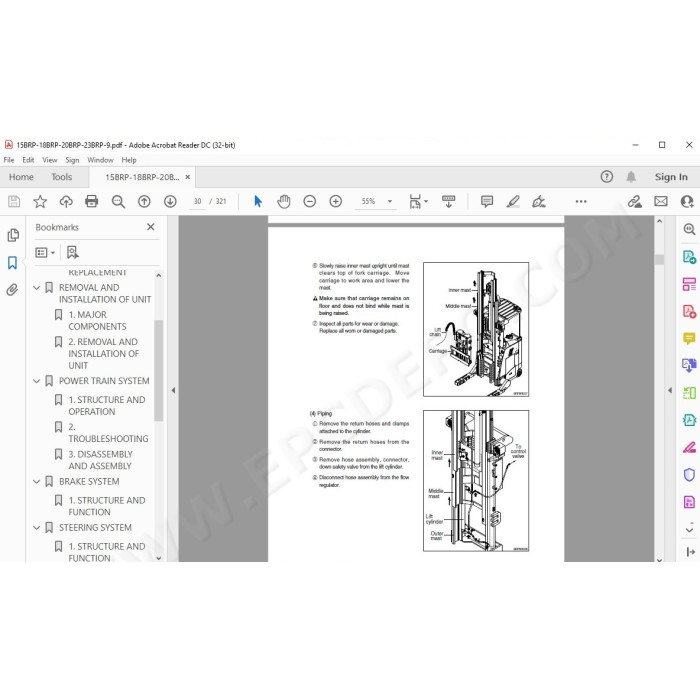Viewport: 700px width, 700px height.
Task: Open the File menu
Action: click(8, 160)
